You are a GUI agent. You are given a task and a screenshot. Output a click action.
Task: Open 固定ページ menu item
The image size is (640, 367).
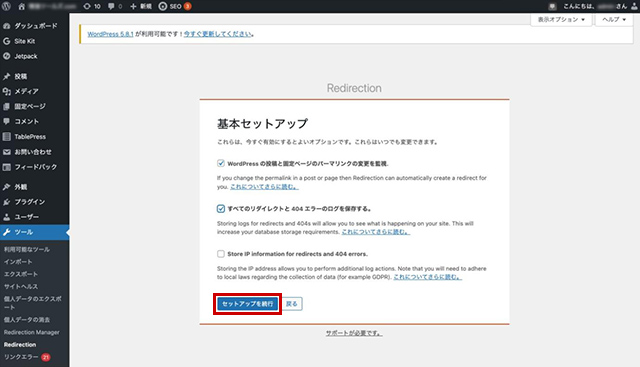pyautogui.click(x=30, y=107)
